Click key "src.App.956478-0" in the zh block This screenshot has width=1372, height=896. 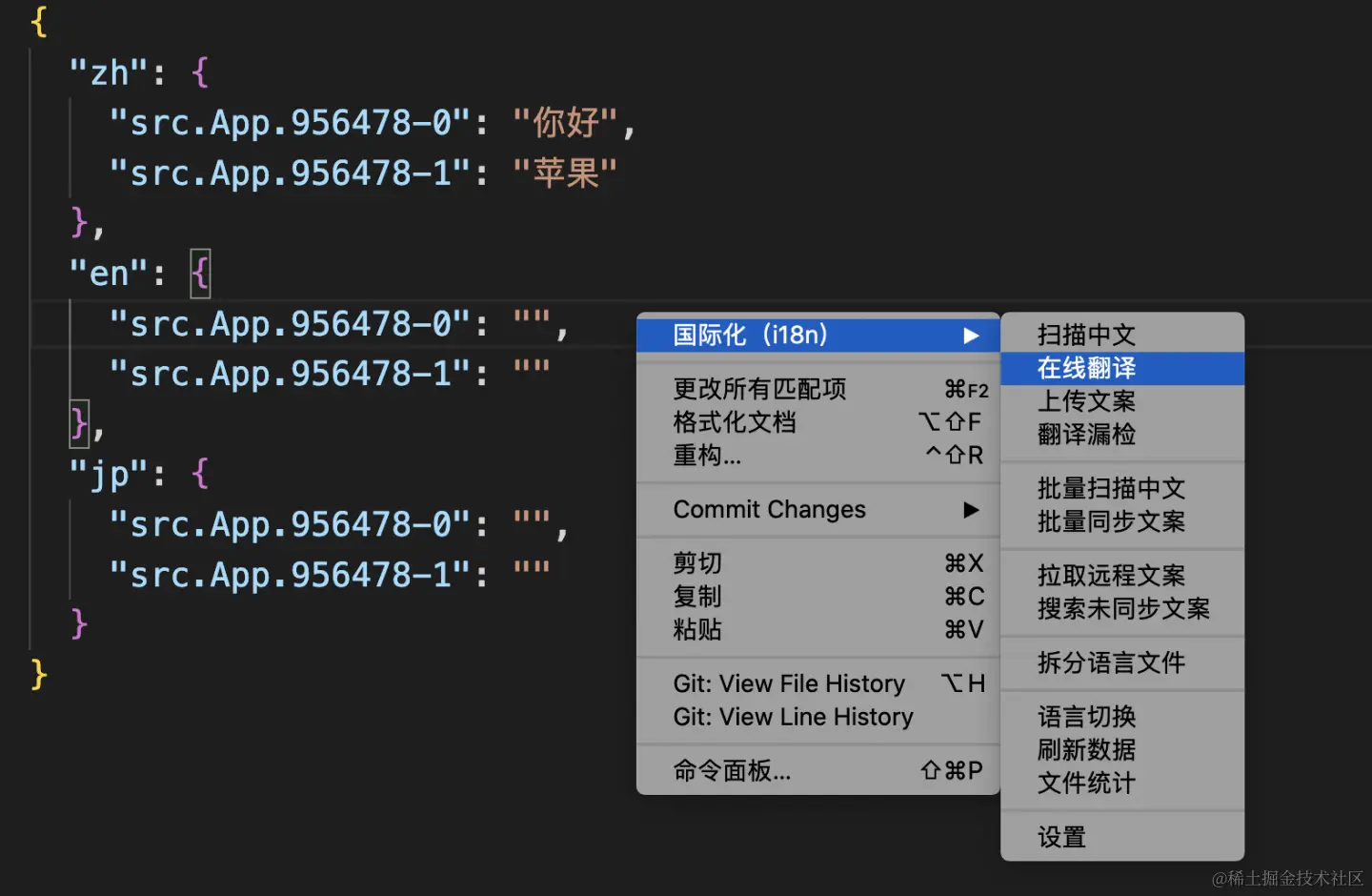[x=290, y=123]
